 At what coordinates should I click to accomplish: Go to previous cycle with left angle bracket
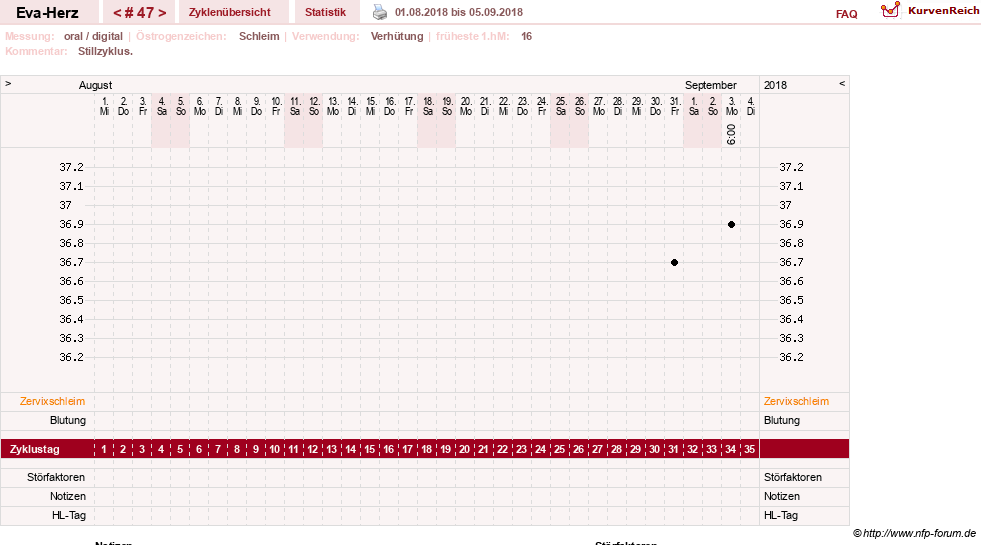click(x=117, y=13)
